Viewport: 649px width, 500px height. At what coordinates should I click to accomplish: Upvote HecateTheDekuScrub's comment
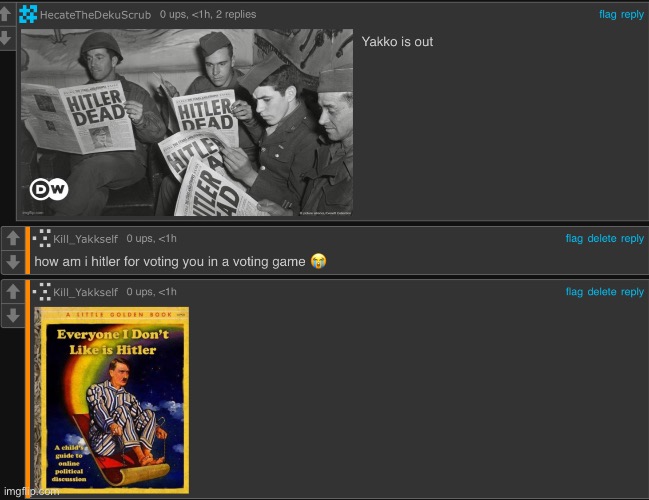pyautogui.click(x=7, y=15)
